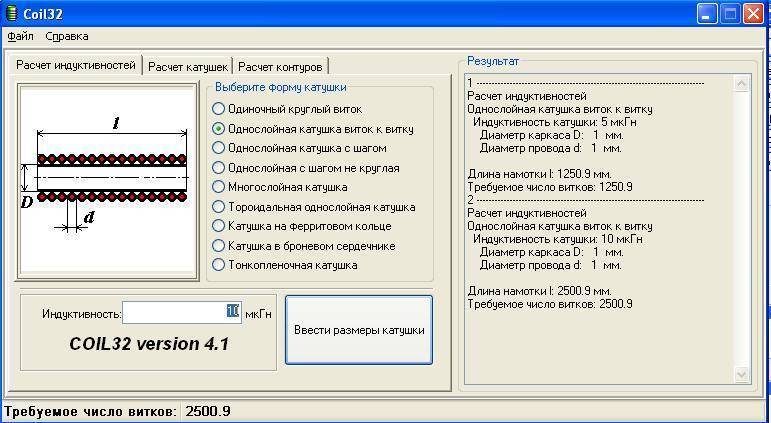This screenshot has height=423, width=771.
Task: Switch to 'Расчет индуктивностей' tab
Action: click(76, 65)
